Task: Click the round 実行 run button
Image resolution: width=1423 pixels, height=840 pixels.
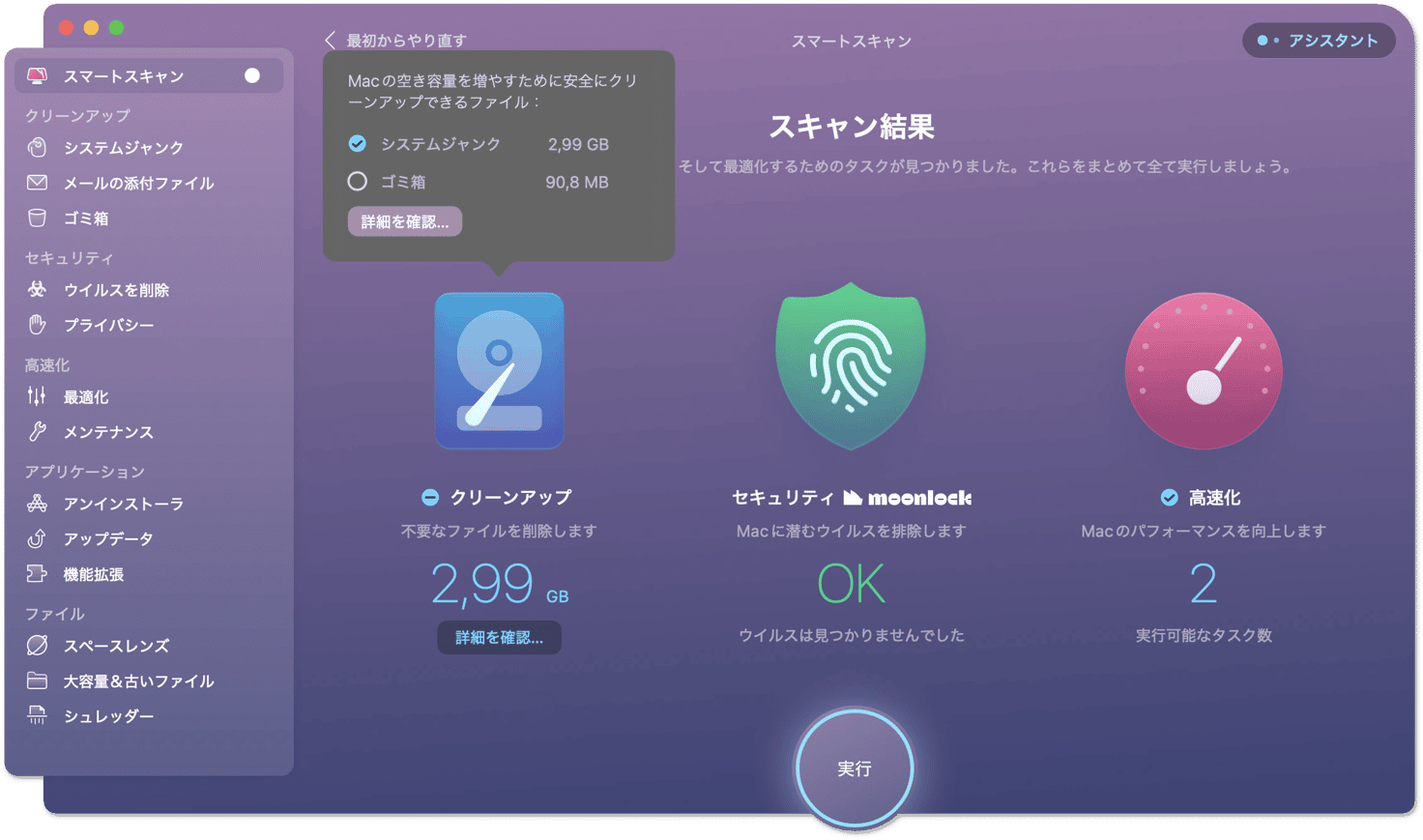Action: (854, 768)
